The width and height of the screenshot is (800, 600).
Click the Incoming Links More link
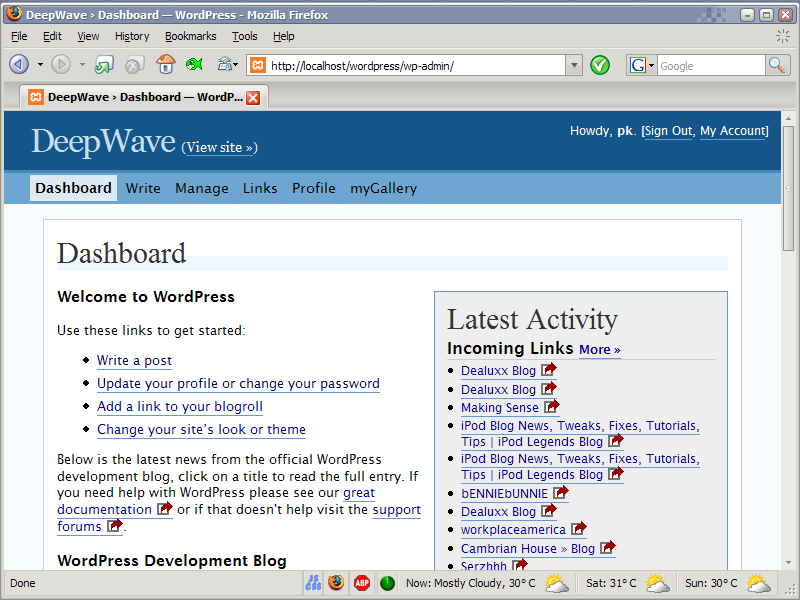point(599,349)
